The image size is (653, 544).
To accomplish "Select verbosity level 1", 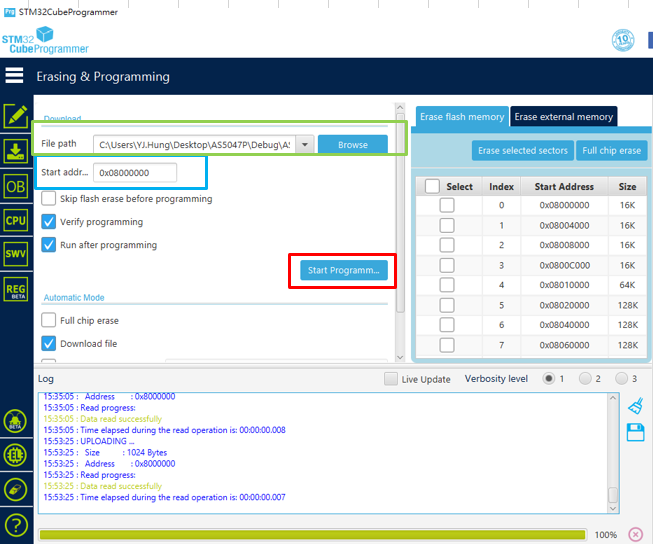I will tap(548, 378).
